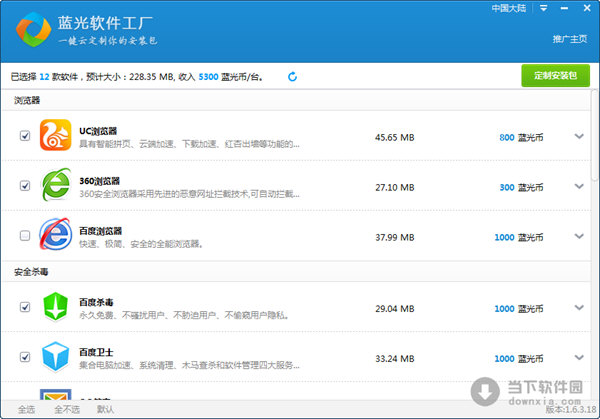Click the 百度浏览器 app icon
The height and width of the screenshot is (419, 600).
(55, 234)
